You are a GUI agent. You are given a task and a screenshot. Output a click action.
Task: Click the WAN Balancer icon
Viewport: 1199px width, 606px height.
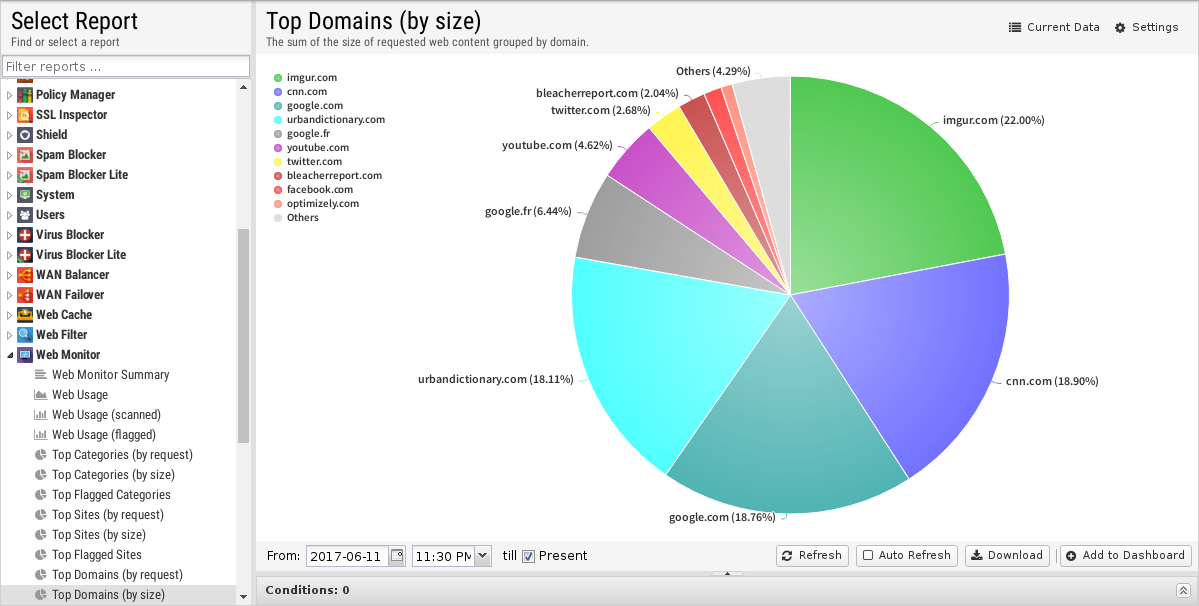tap(24, 274)
